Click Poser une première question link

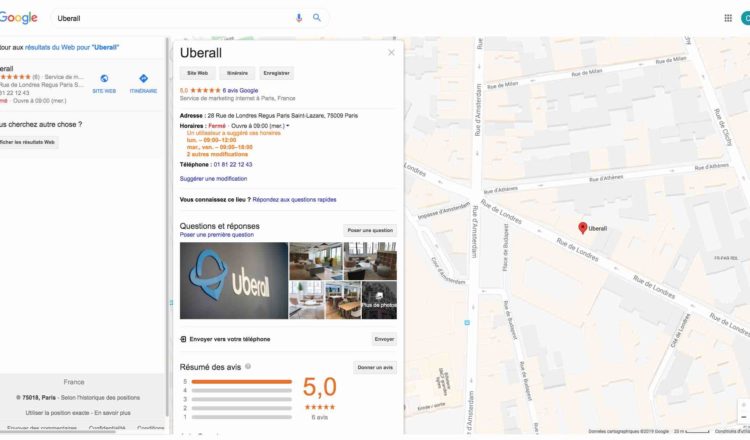217,235
